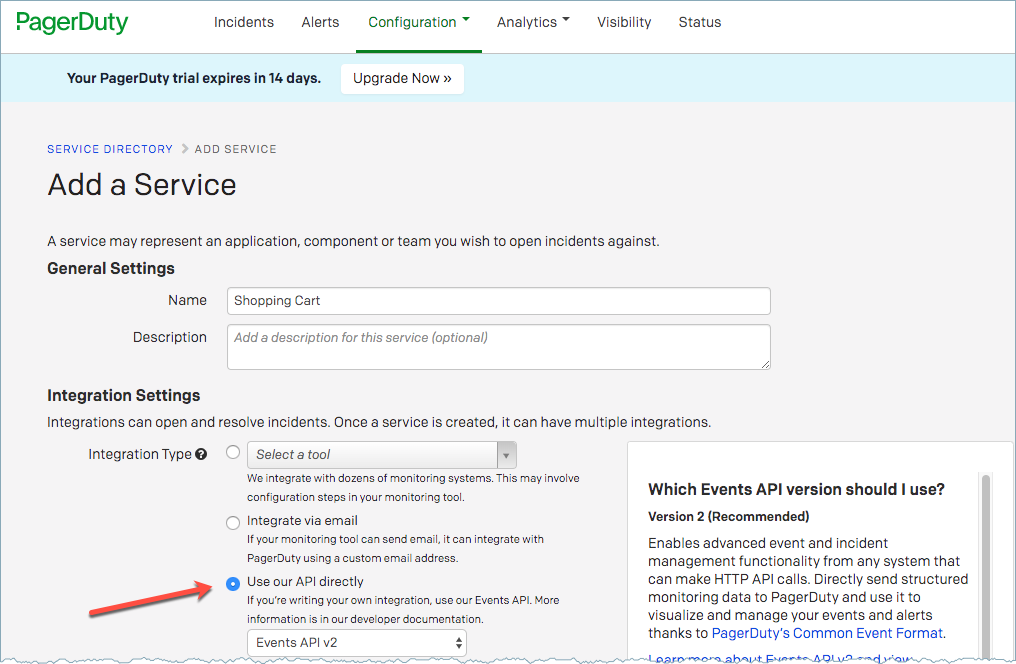Click the Integration Settings section heading
1016x664 pixels.
tap(124, 395)
